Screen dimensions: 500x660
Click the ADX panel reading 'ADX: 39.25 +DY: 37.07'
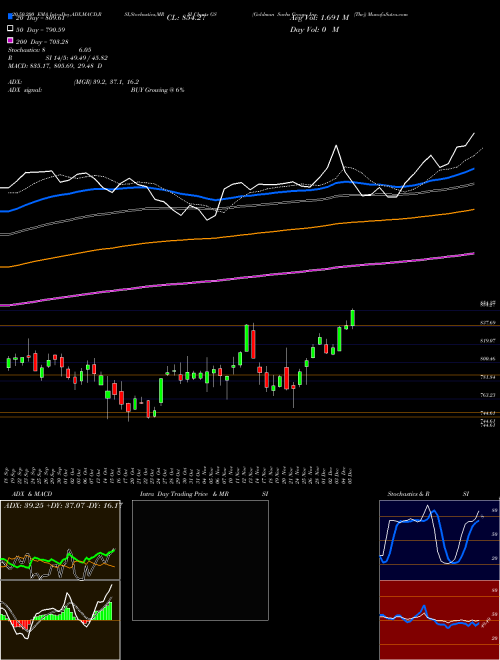point(63,505)
